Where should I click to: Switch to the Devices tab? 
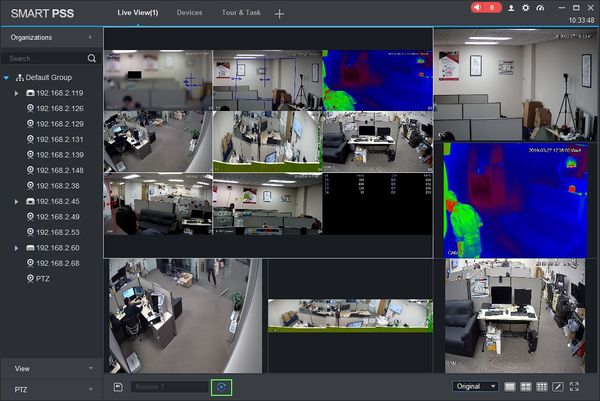(189, 13)
